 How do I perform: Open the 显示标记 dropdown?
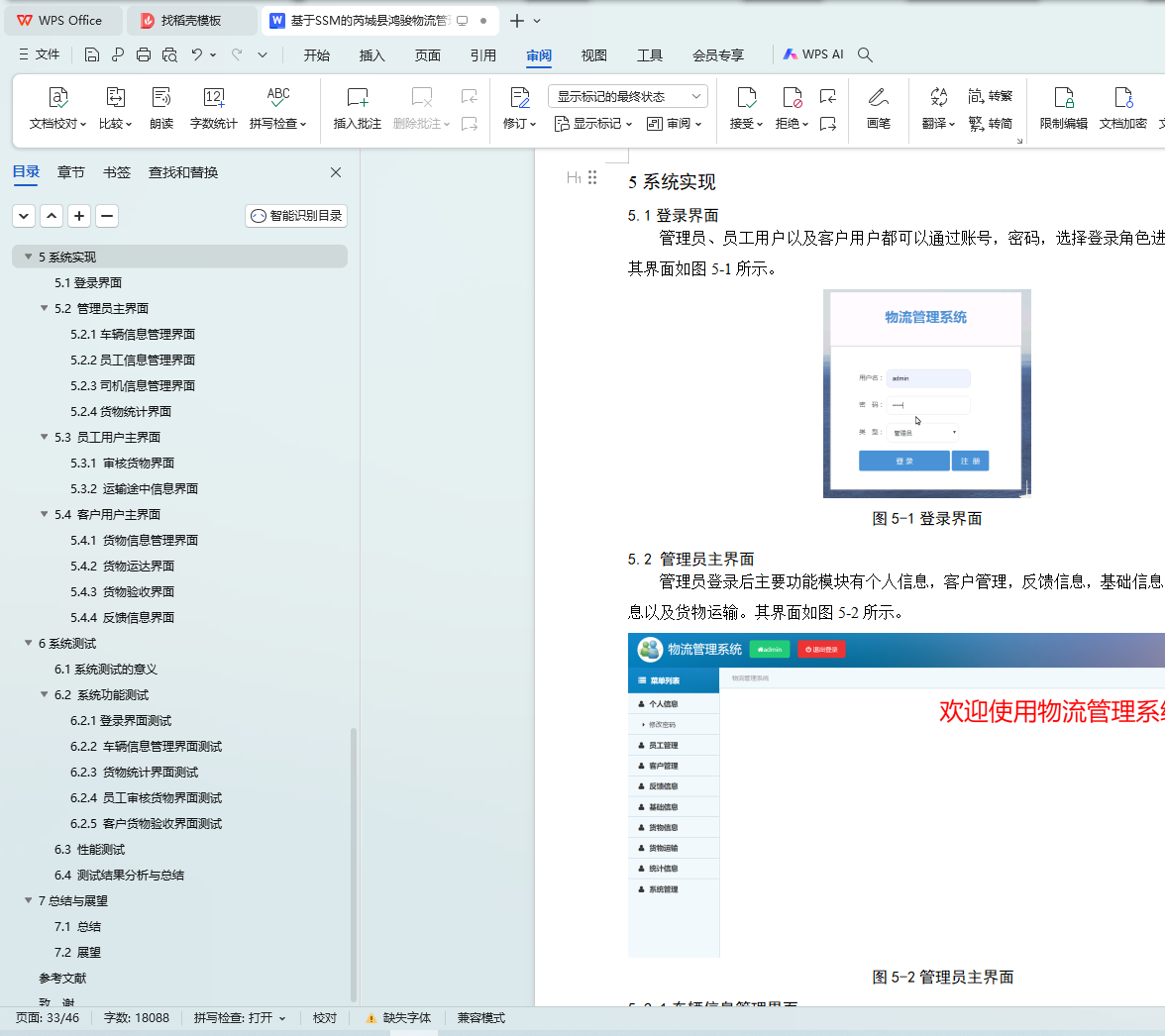click(592, 124)
